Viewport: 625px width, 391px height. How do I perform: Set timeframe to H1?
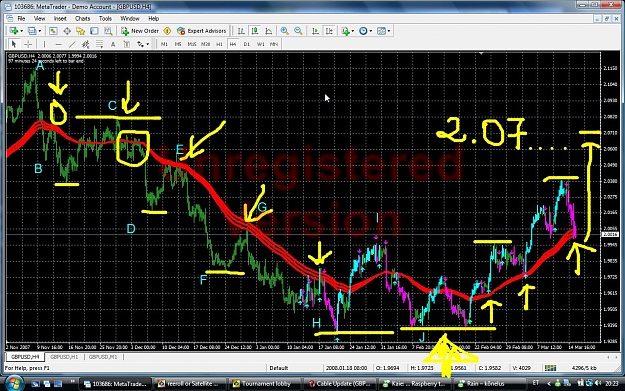click(219, 44)
